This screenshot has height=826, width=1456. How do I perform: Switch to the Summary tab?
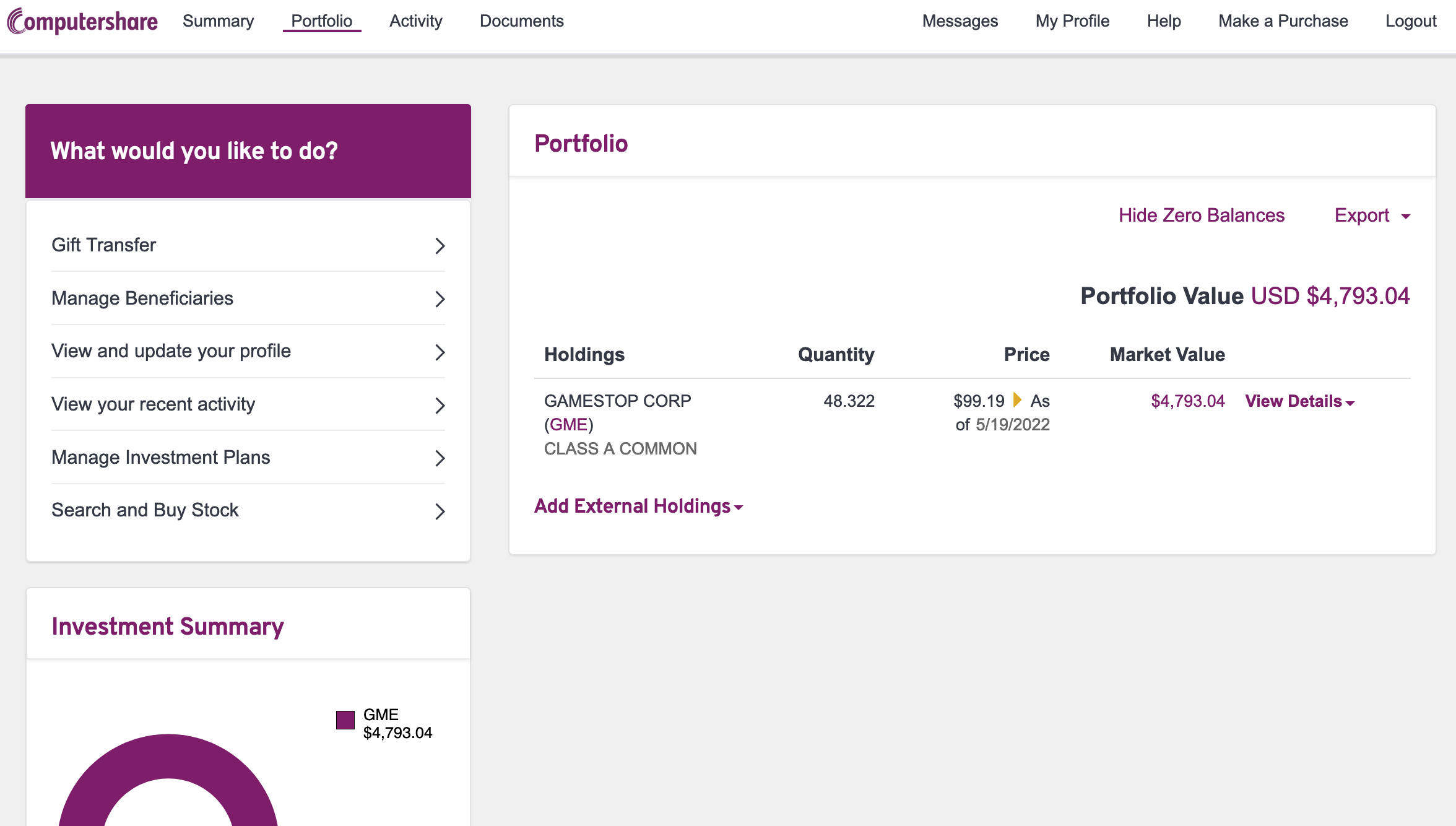click(x=218, y=21)
